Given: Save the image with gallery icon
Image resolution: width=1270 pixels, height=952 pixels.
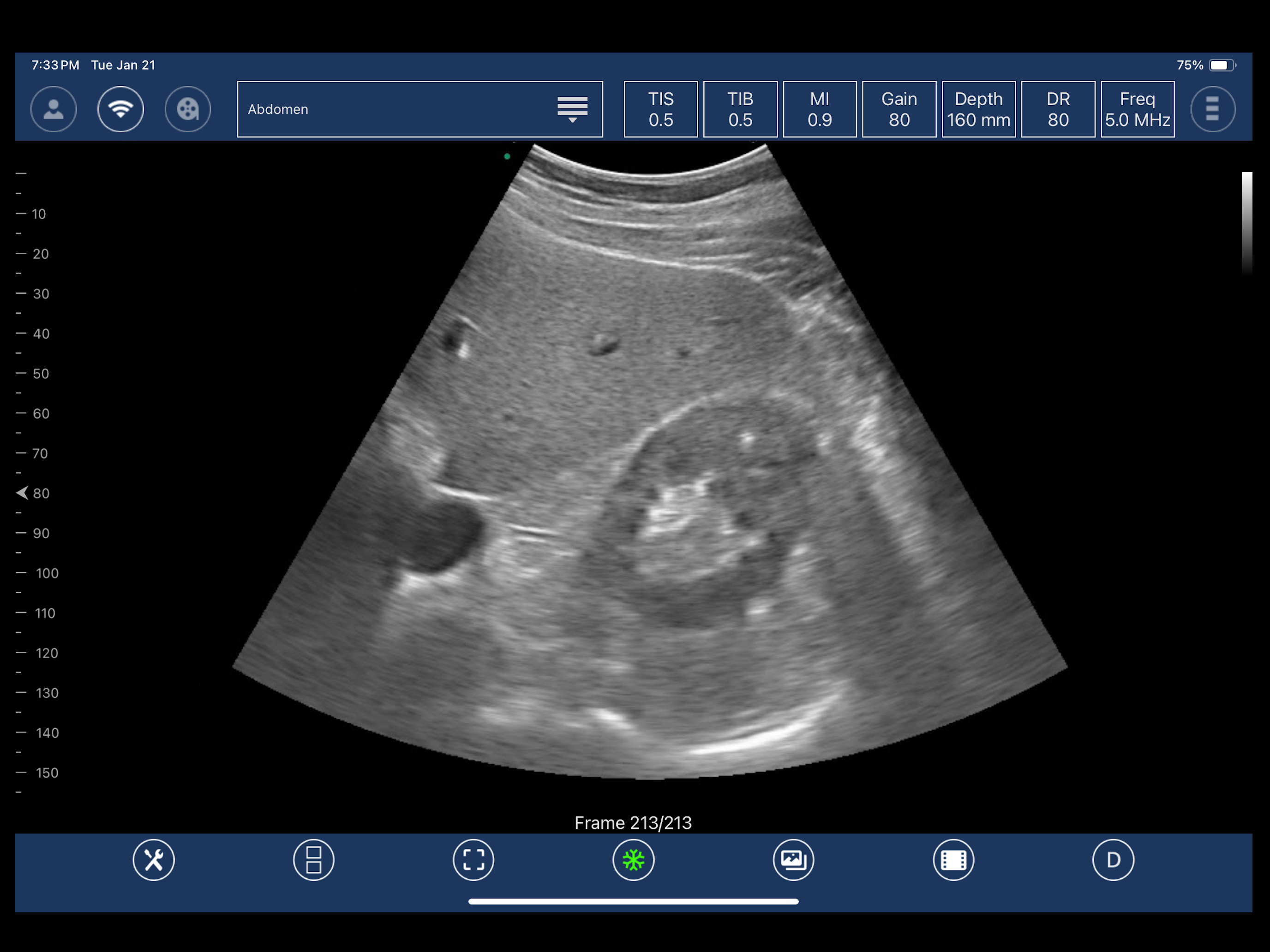Looking at the screenshot, I should (x=793, y=860).
